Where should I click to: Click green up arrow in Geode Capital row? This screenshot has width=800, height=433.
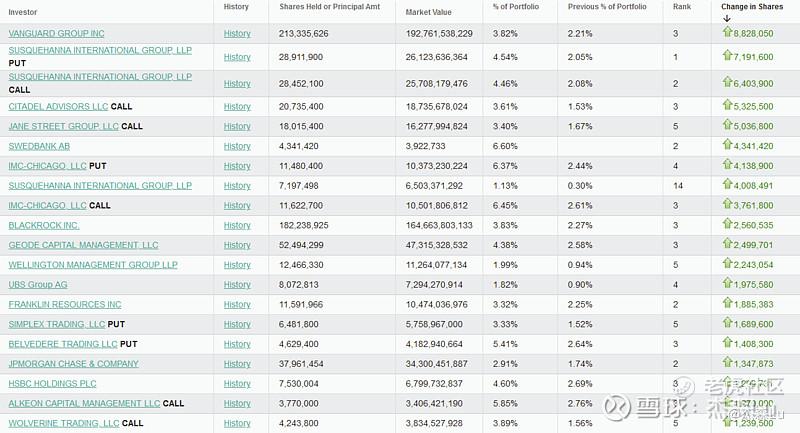(x=727, y=245)
